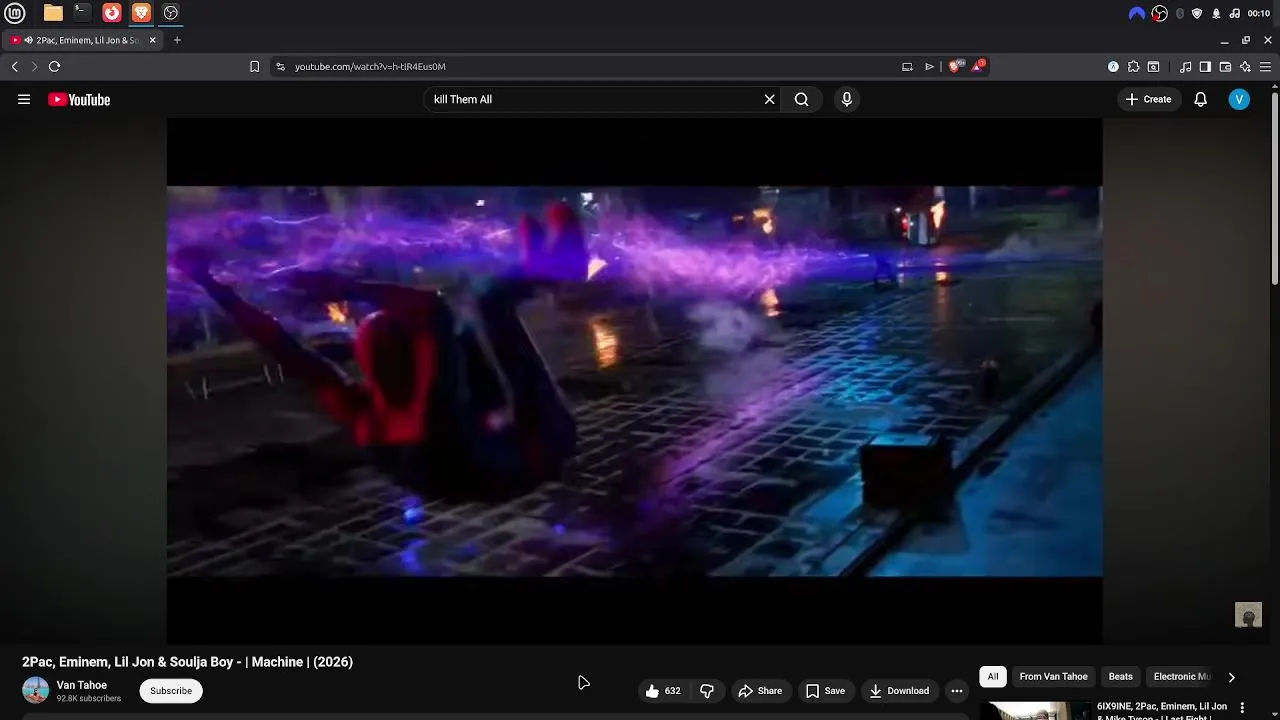Click the video player to pause

tap(634, 381)
